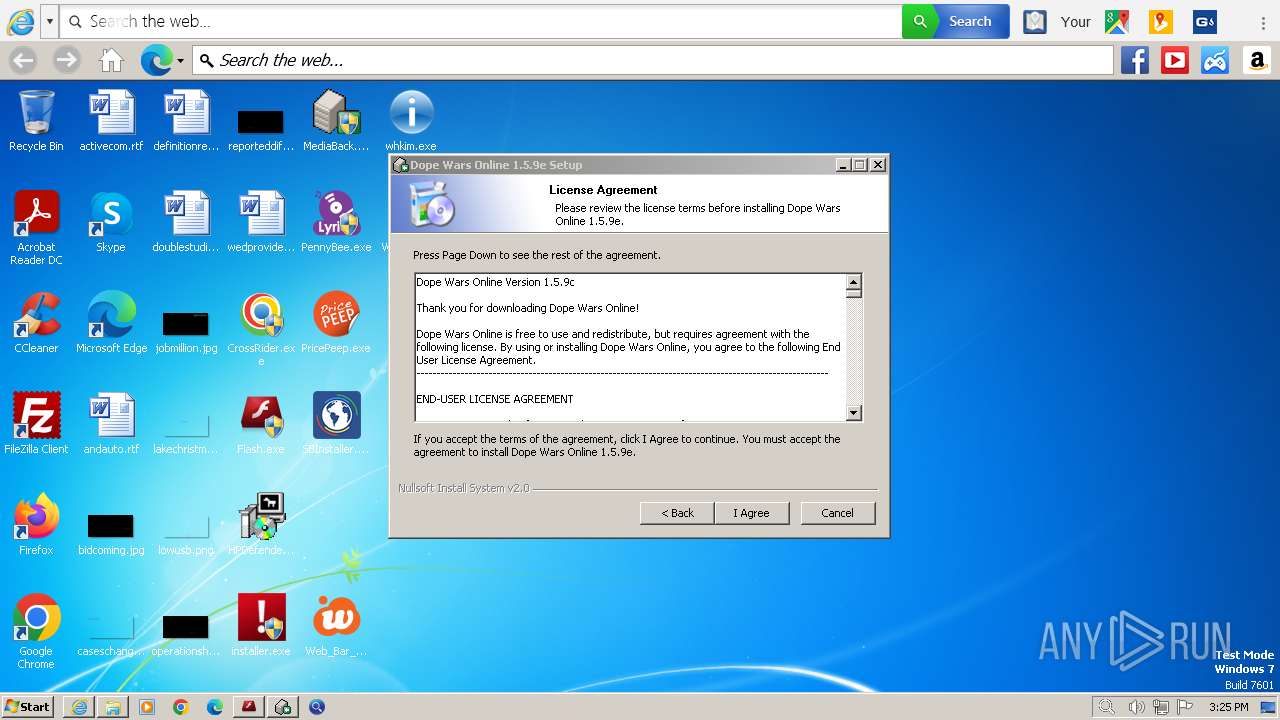
Task: Select Acrobat Reader DC desktop icon
Action: click(36, 228)
